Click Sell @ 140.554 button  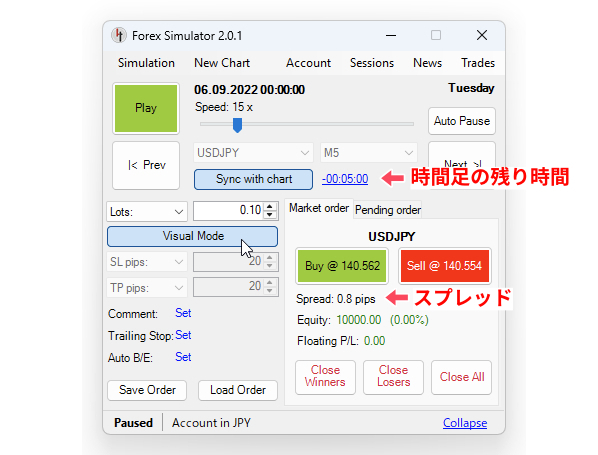point(445,266)
